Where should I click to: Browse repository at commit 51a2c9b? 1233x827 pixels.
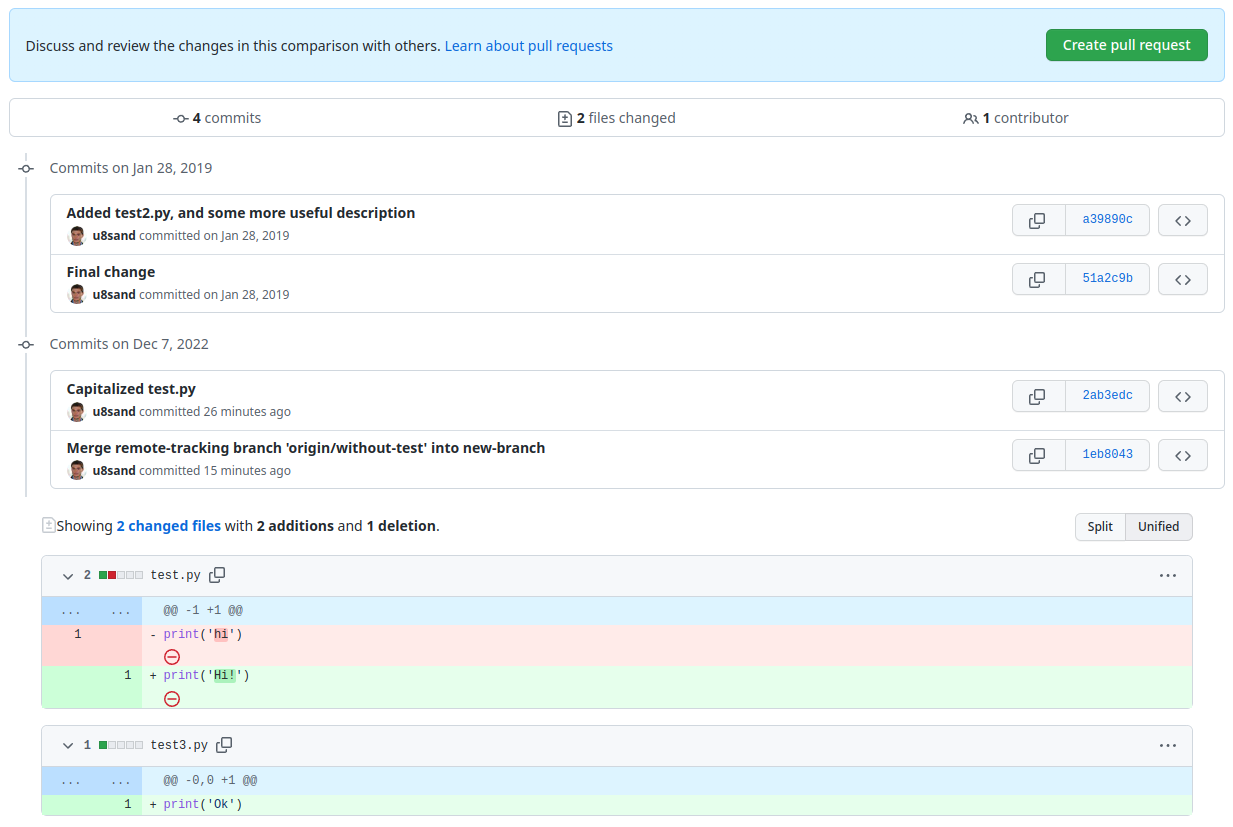[x=1182, y=279]
